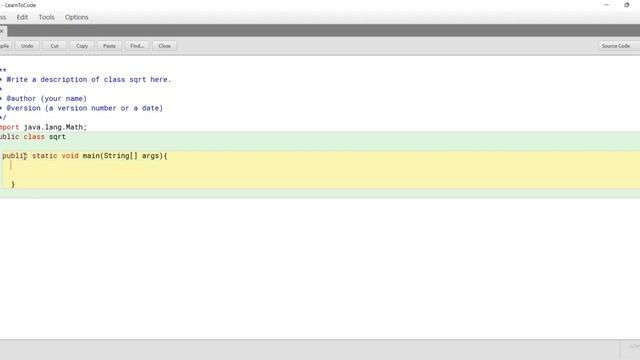Click 'java.lang.Math;' in the import statement
This screenshot has height=360, width=640.
(x=55, y=127)
